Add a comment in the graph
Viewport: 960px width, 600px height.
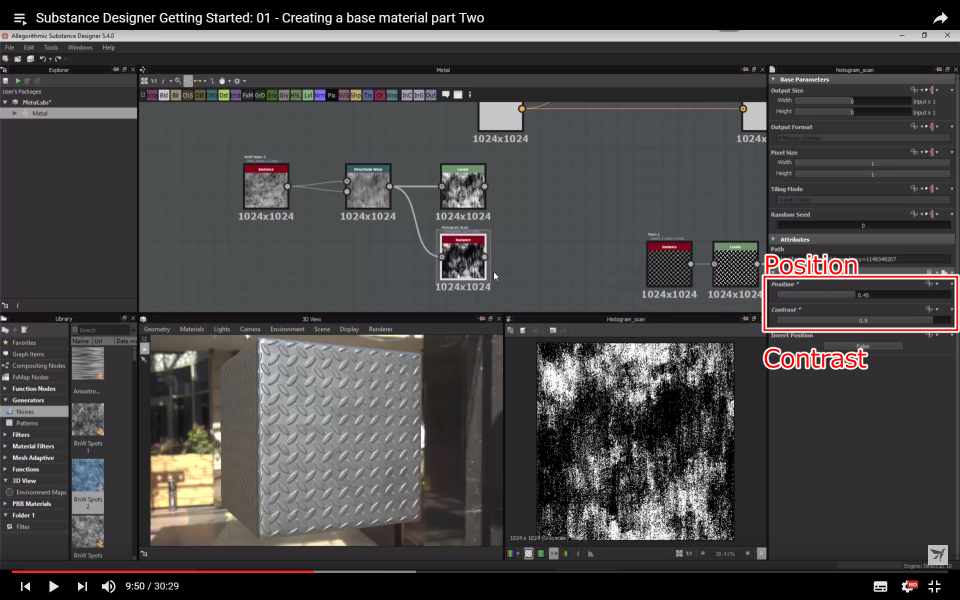(446, 94)
